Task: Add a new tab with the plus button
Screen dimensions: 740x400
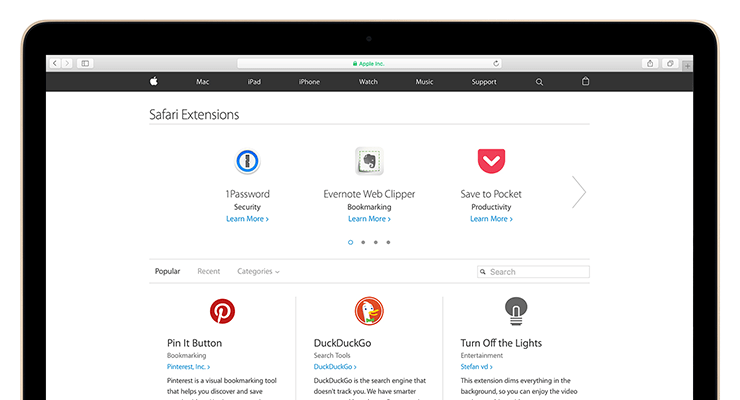Action: tap(687, 66)
